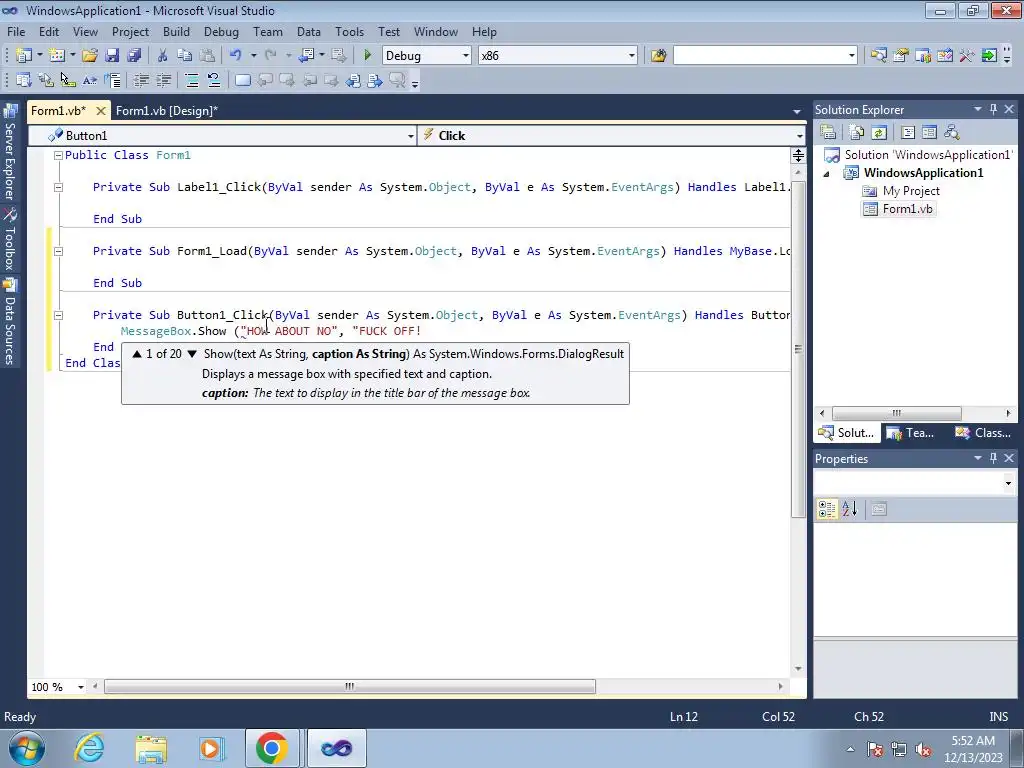The width and height of the screenshot is (1024, 768).
Task: Open the Toolbox side tab
Action: 10,239
